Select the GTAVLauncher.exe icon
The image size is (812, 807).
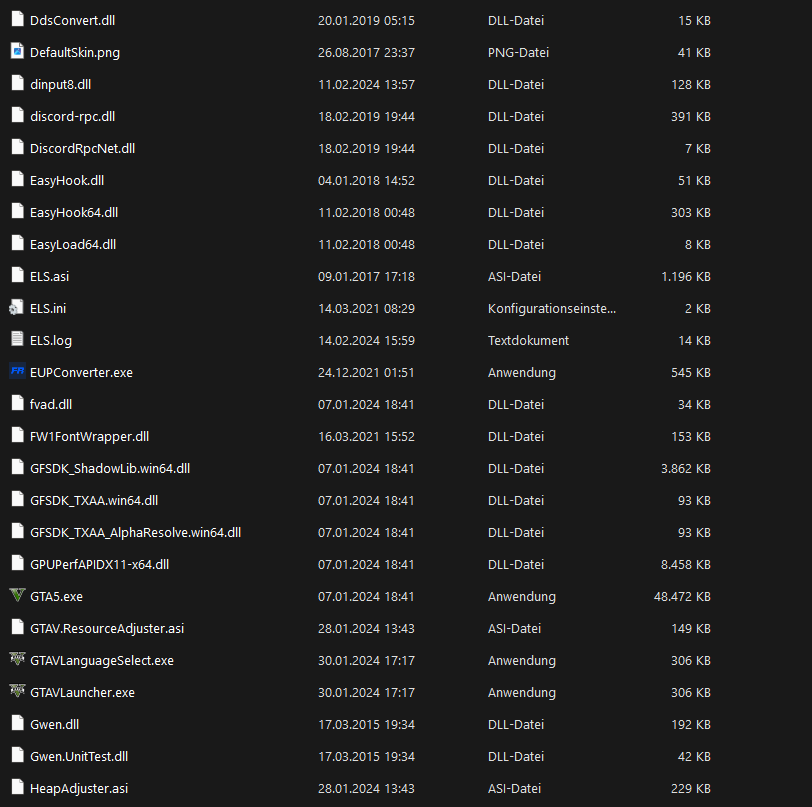pyautogui.click(x=17, y=692)
